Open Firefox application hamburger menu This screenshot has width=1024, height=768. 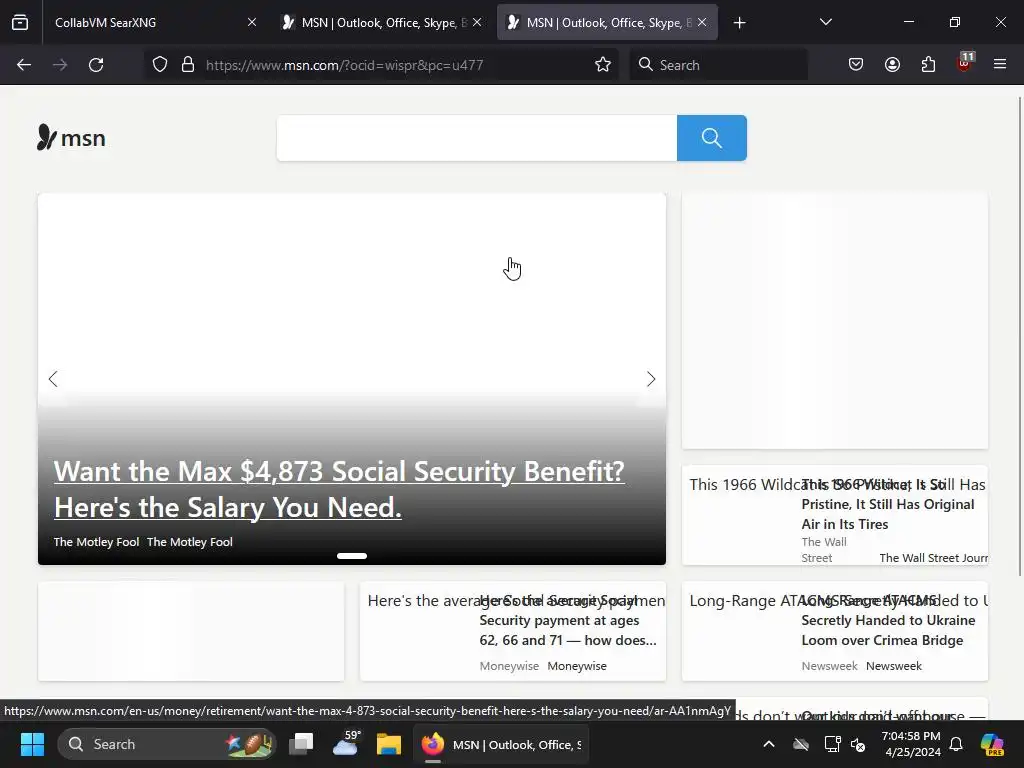point(1000,65)
